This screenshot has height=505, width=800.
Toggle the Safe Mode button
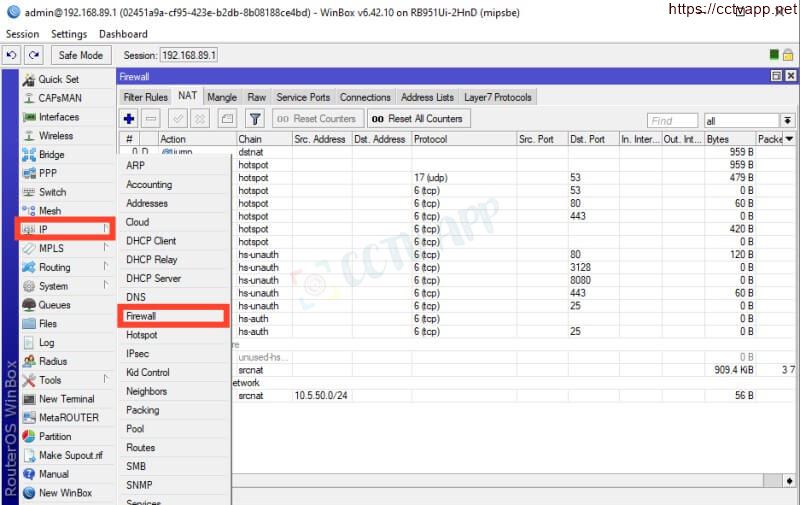(x=81, y=55)
